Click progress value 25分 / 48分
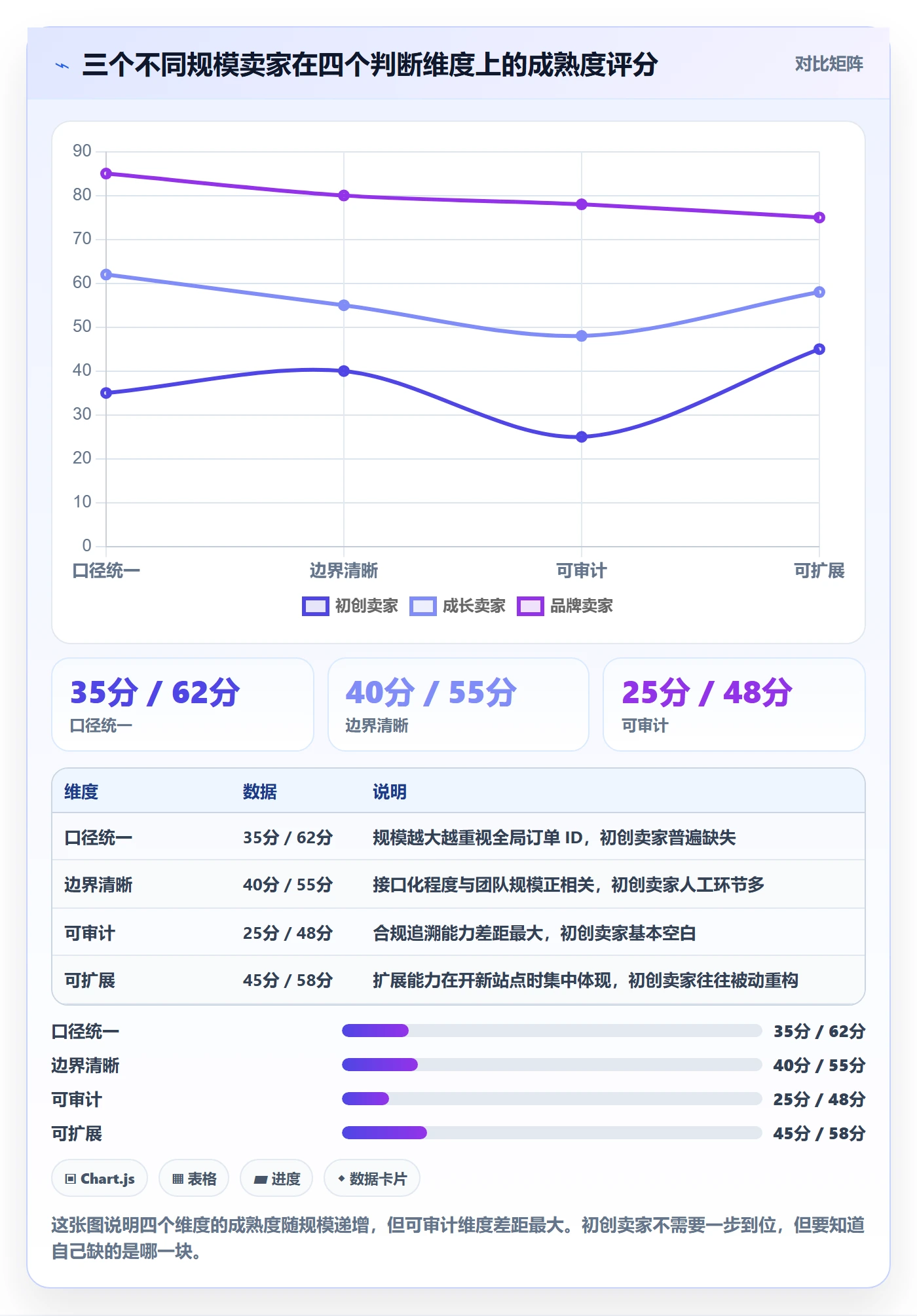The height and width of the screenshot is (1316, 917). (x=819, y=1099)
